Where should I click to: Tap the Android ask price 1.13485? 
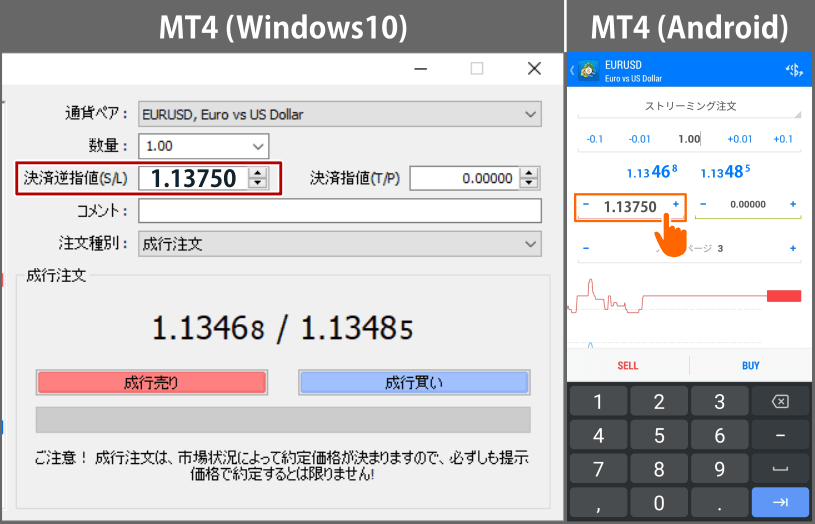pos(726,171)
